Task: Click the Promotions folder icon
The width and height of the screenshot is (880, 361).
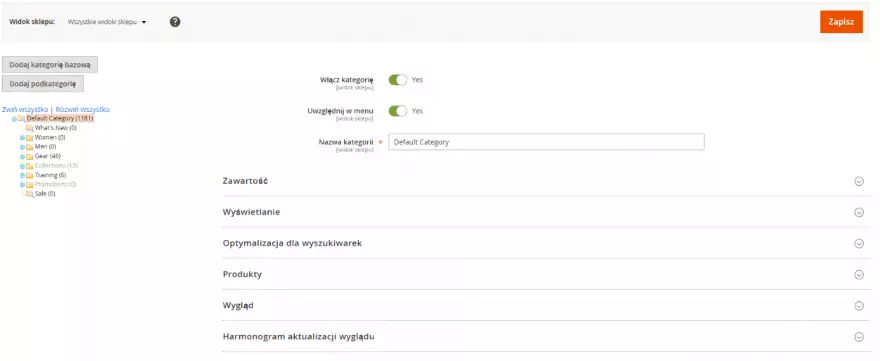Action: click(30, 185)
